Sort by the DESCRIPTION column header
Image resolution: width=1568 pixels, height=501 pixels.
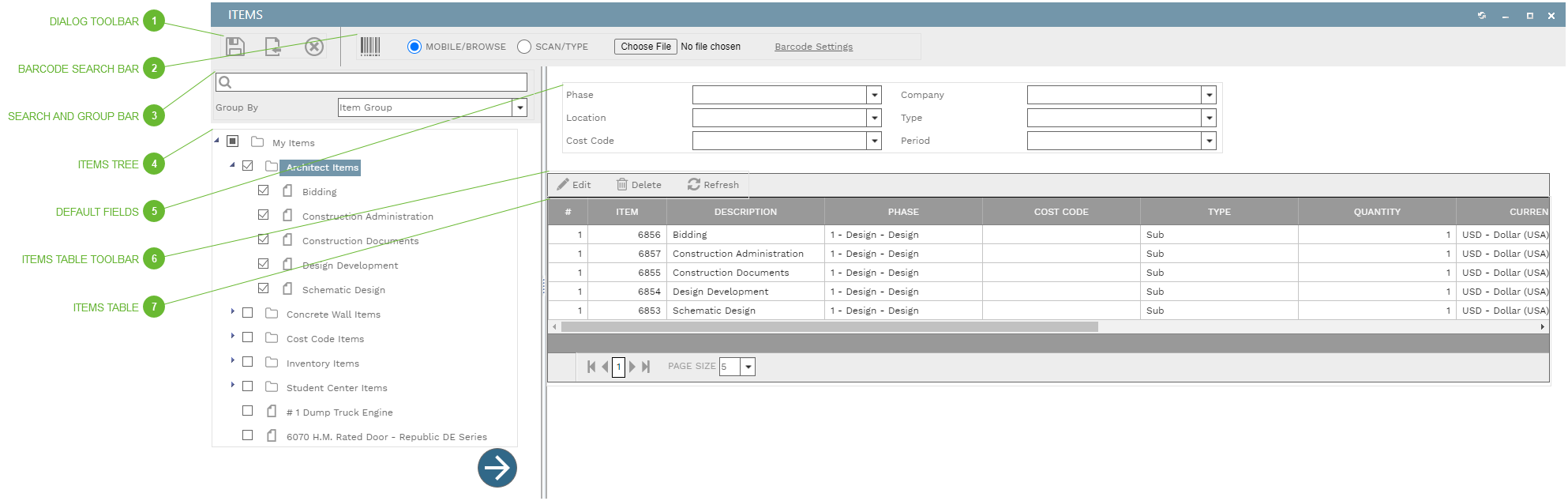point(745,212)
